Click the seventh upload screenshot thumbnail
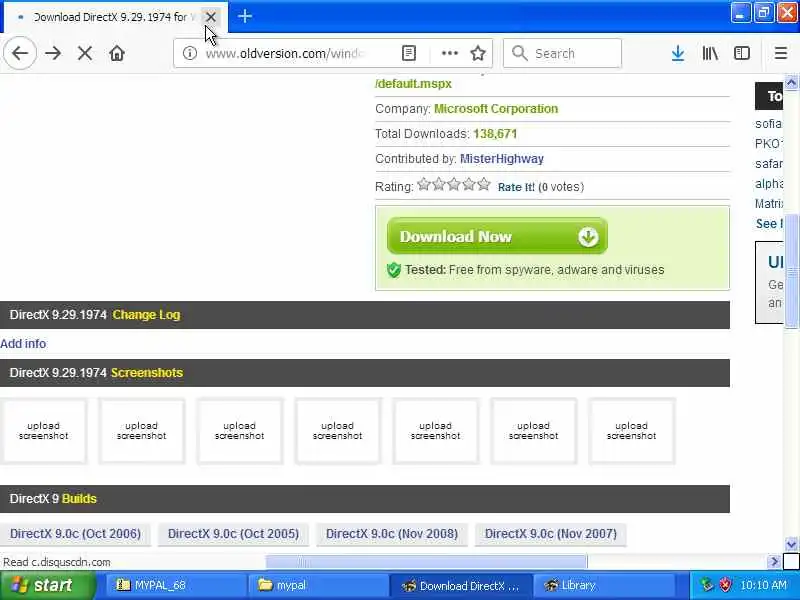 pos(631,431)
